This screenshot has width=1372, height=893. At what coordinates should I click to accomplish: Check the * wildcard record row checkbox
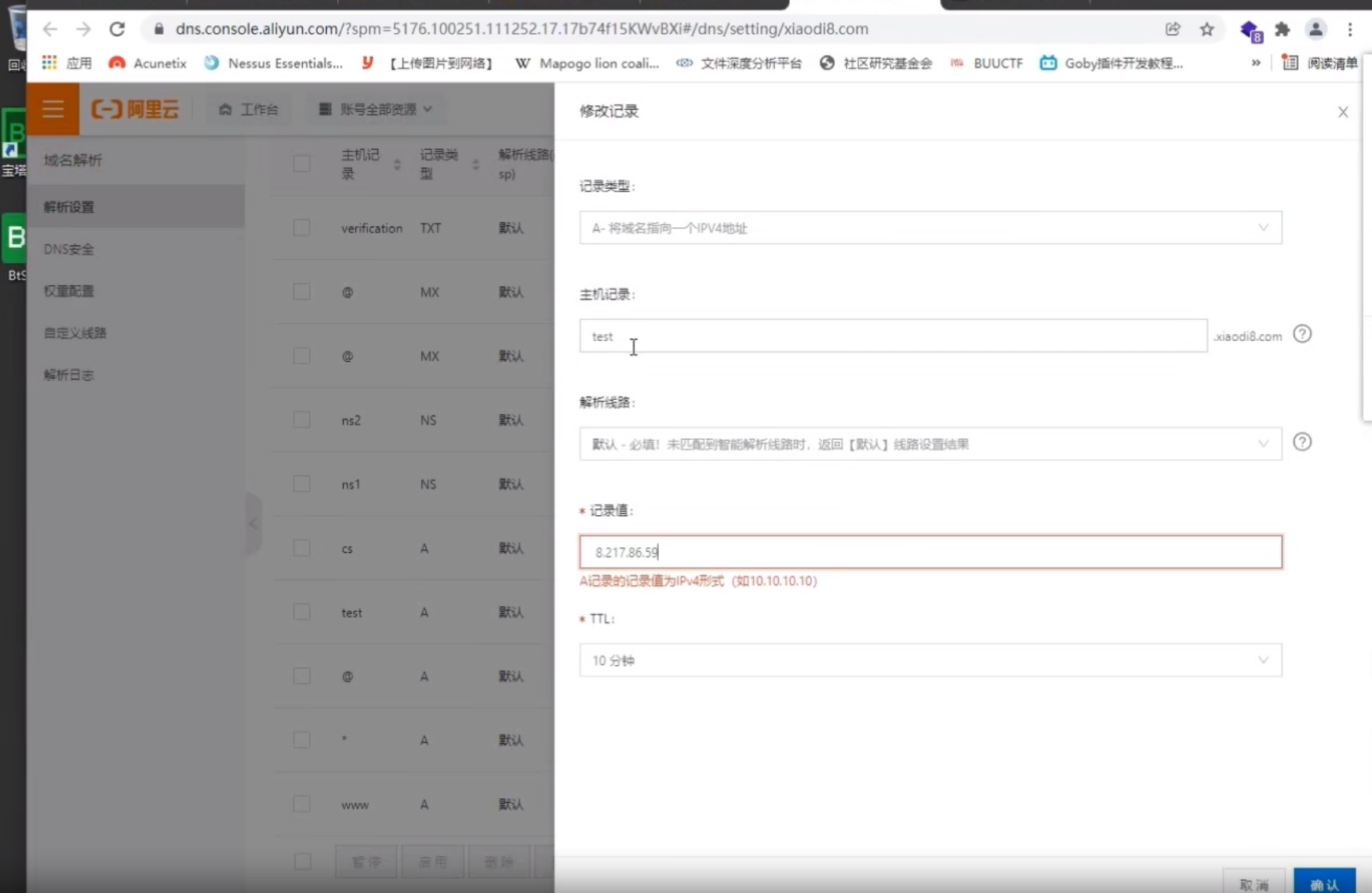301,740
